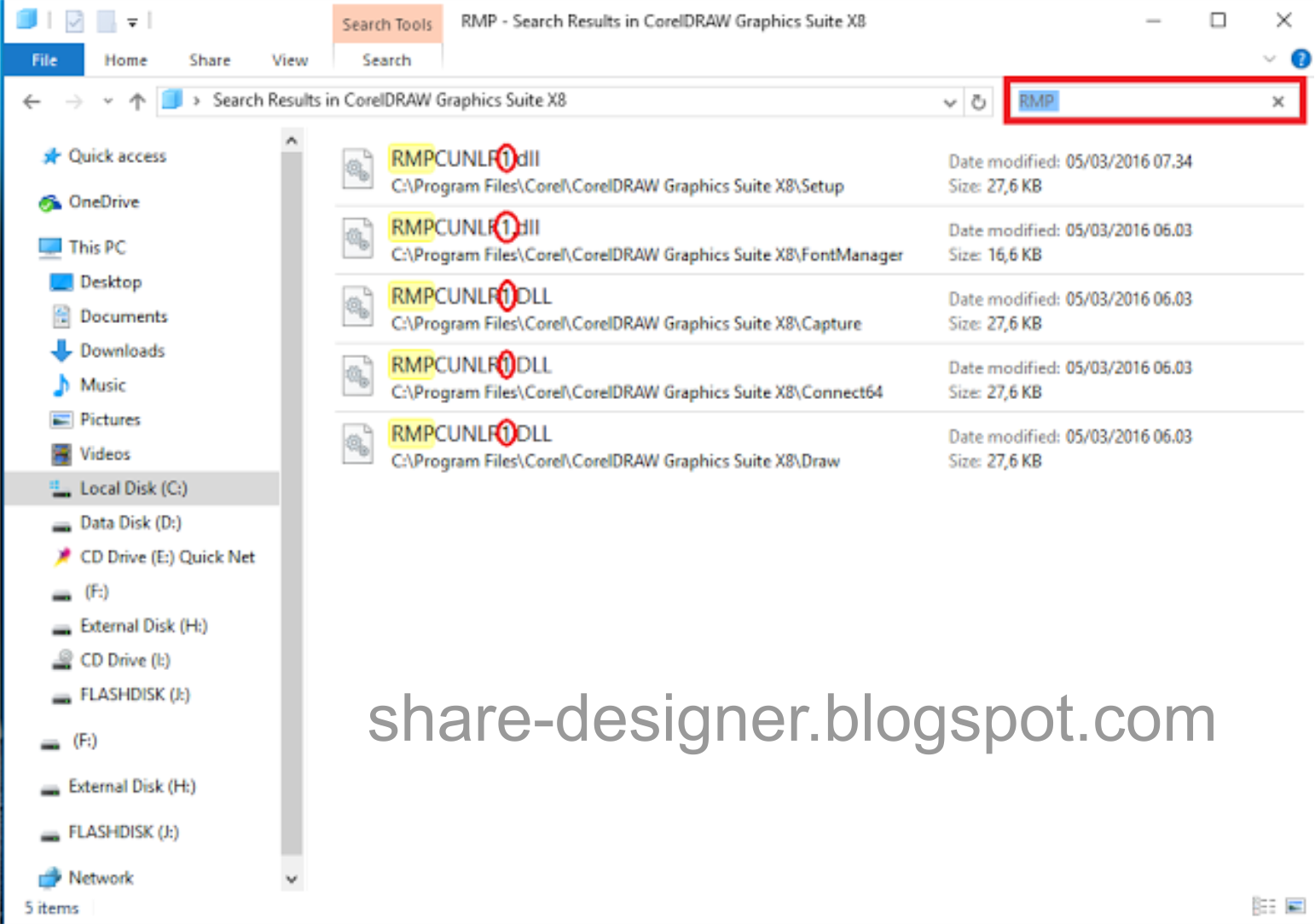Select RMPCUNLR dll in Setup folder
This screenshot has width=1315, height=924.
tap(819, 171)
